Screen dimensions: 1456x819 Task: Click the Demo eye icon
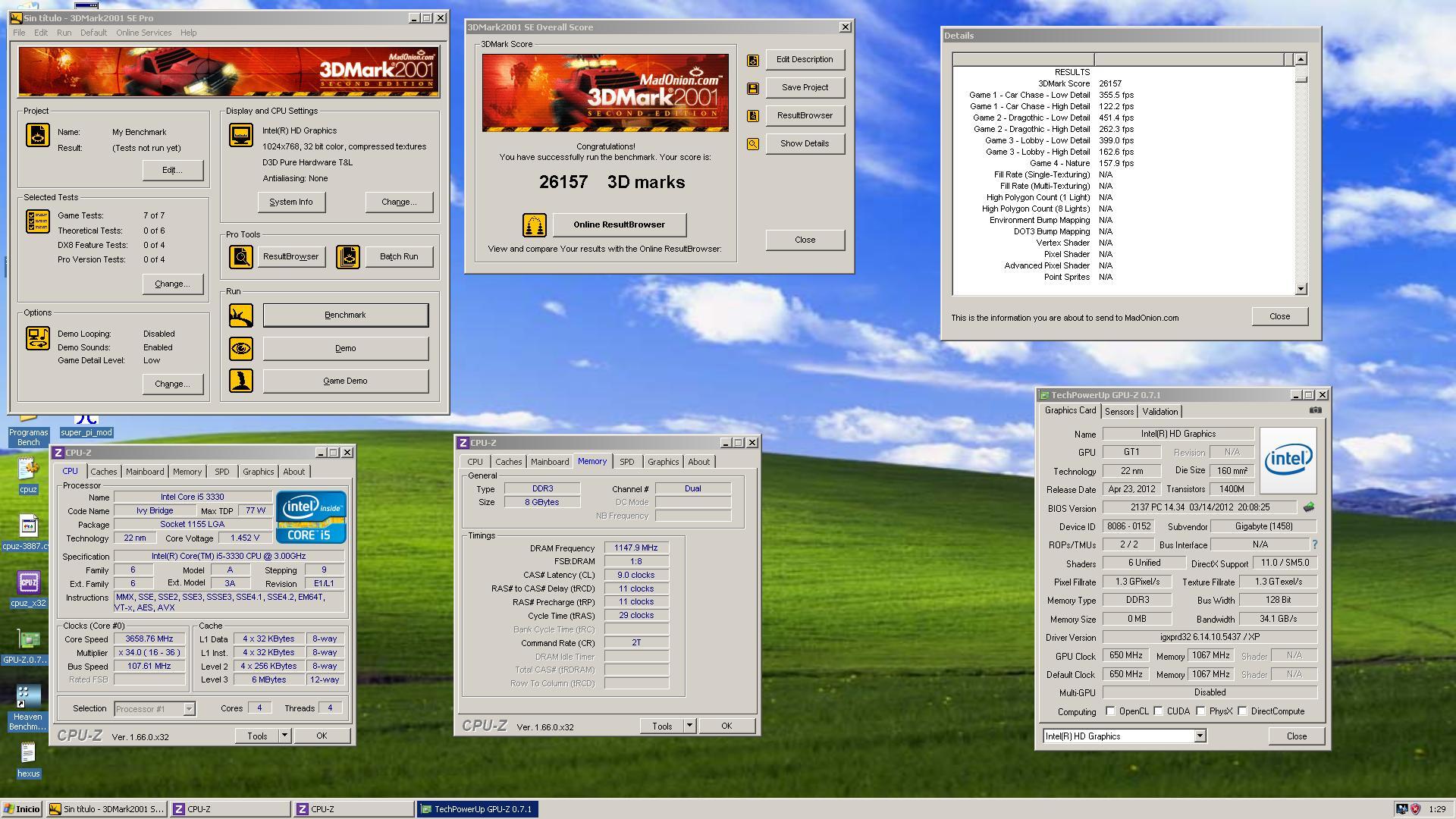(241, 349)
